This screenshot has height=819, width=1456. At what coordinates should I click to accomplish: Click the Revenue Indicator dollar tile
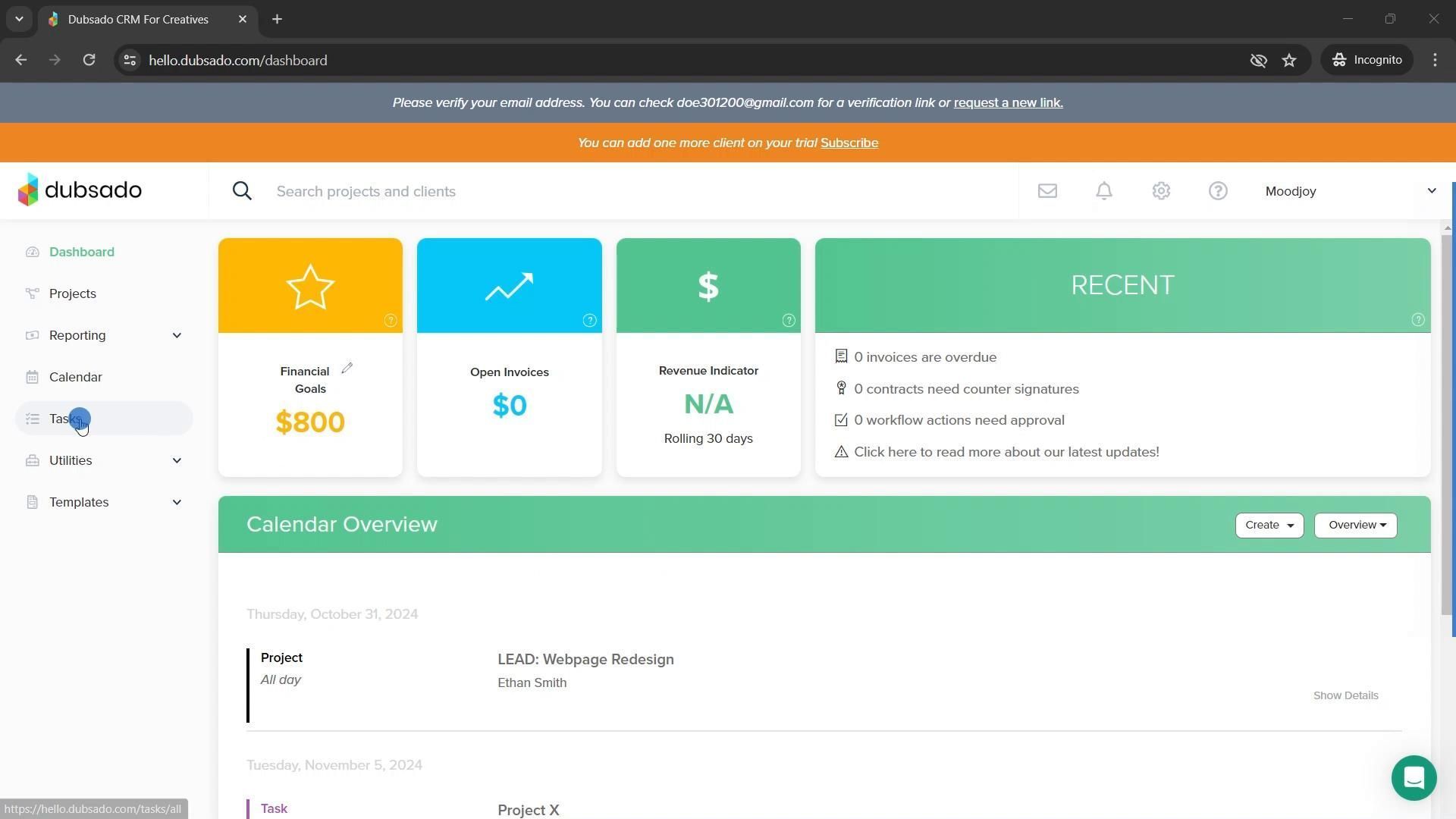point(708,286)
